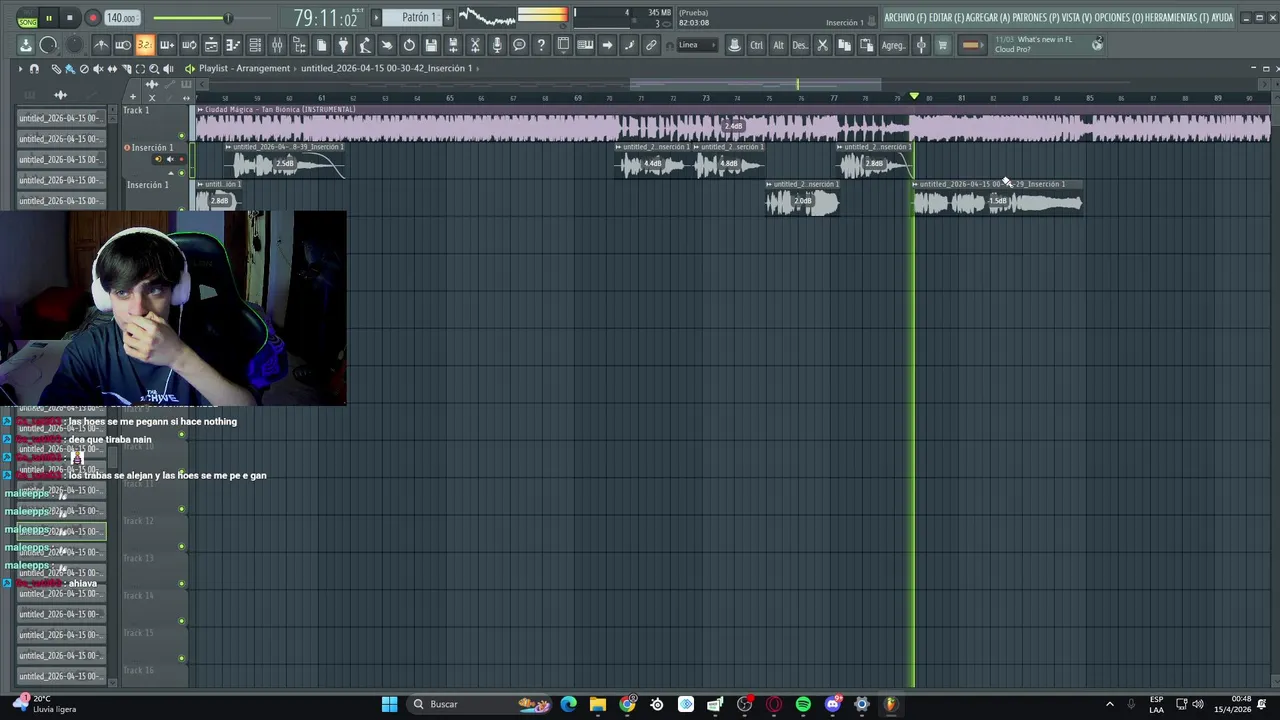Click the red record button
1280x720 pixels.
coord(92,18)
